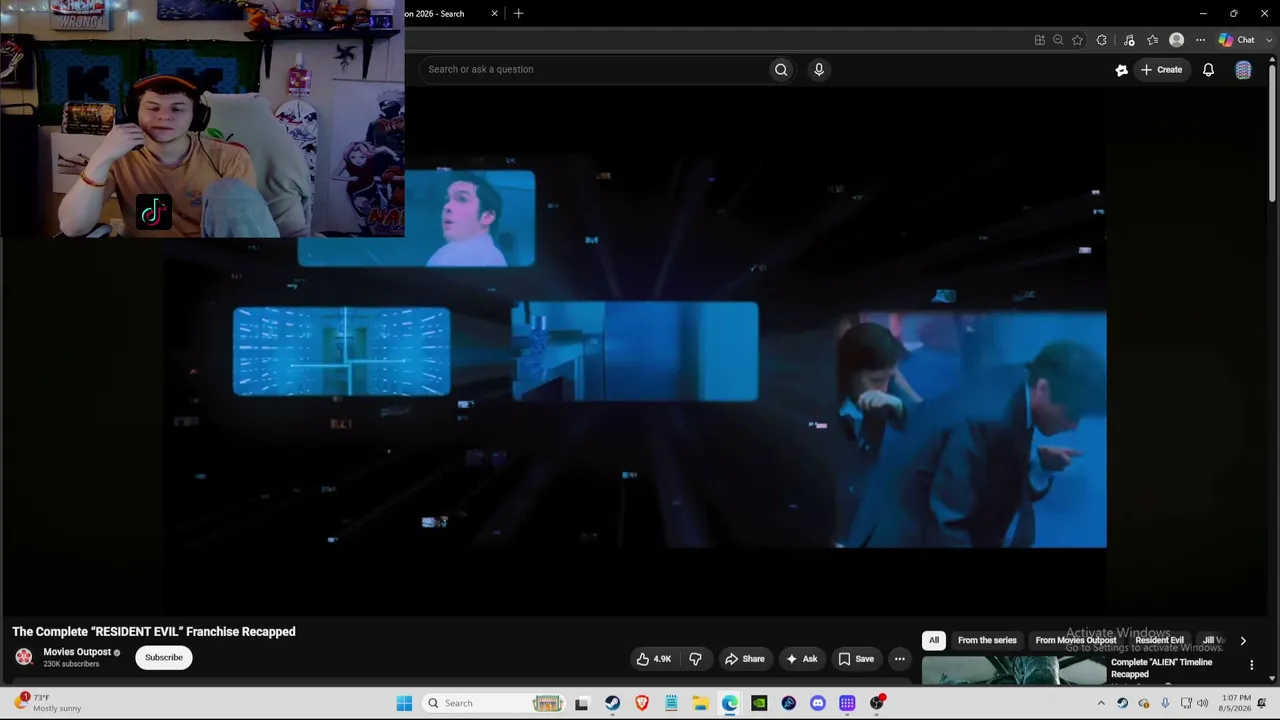The width and height of the screenshot is (1280, 720).
Task: Focus the YouTube search input field
Action: 596,69
